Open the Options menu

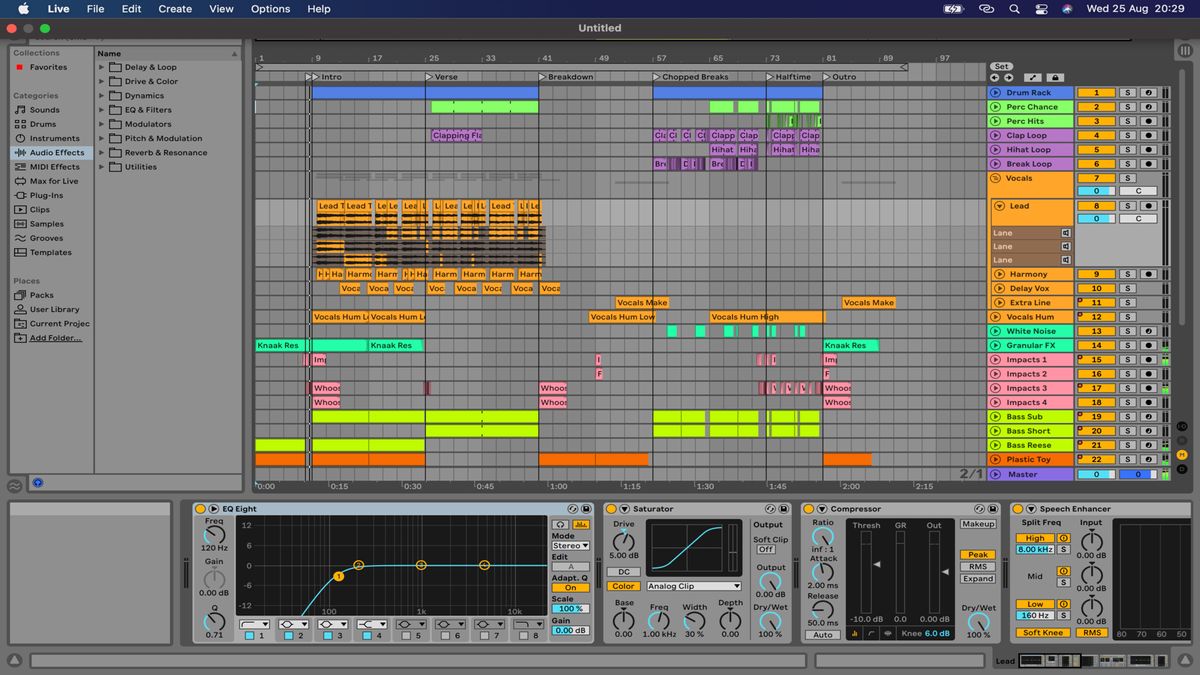point(270,8)
